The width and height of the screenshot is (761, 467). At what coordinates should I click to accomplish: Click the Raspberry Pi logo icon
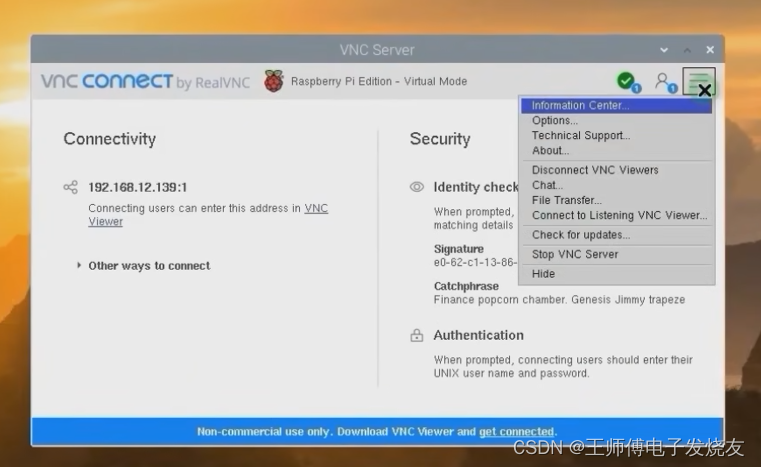(x=274, y=81)
